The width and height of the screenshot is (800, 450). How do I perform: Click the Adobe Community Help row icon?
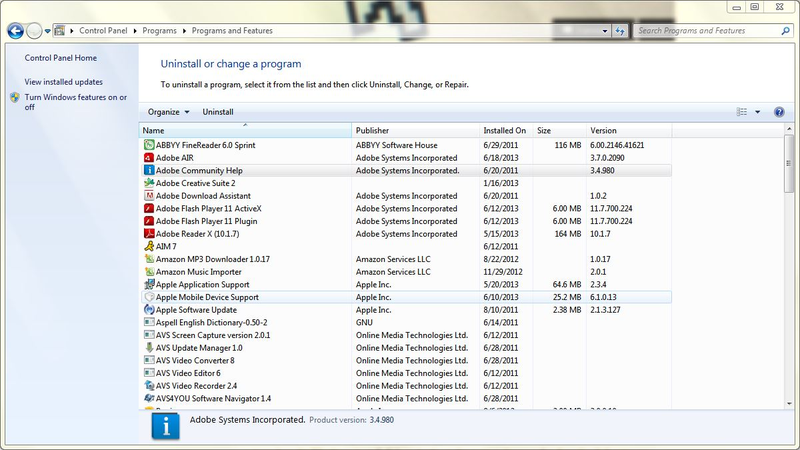[149, 170]
